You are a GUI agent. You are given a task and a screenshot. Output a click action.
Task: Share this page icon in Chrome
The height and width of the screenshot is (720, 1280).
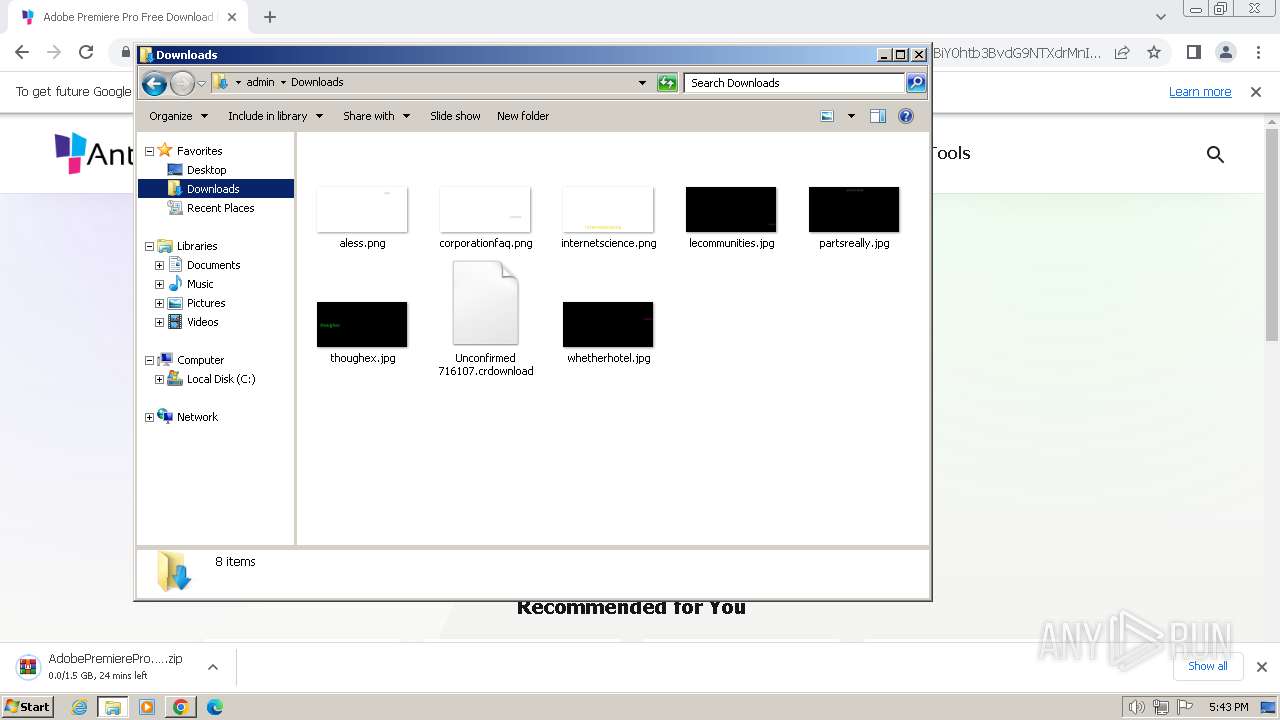point(1122,52)
